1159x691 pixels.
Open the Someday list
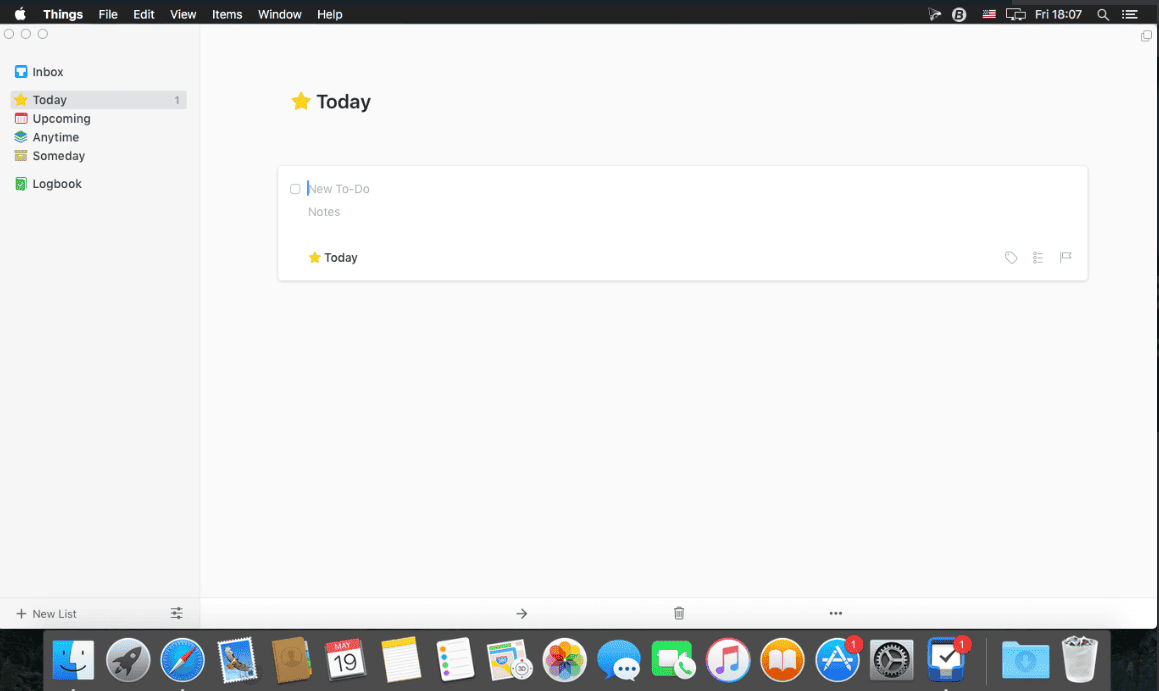click(49, 156)
